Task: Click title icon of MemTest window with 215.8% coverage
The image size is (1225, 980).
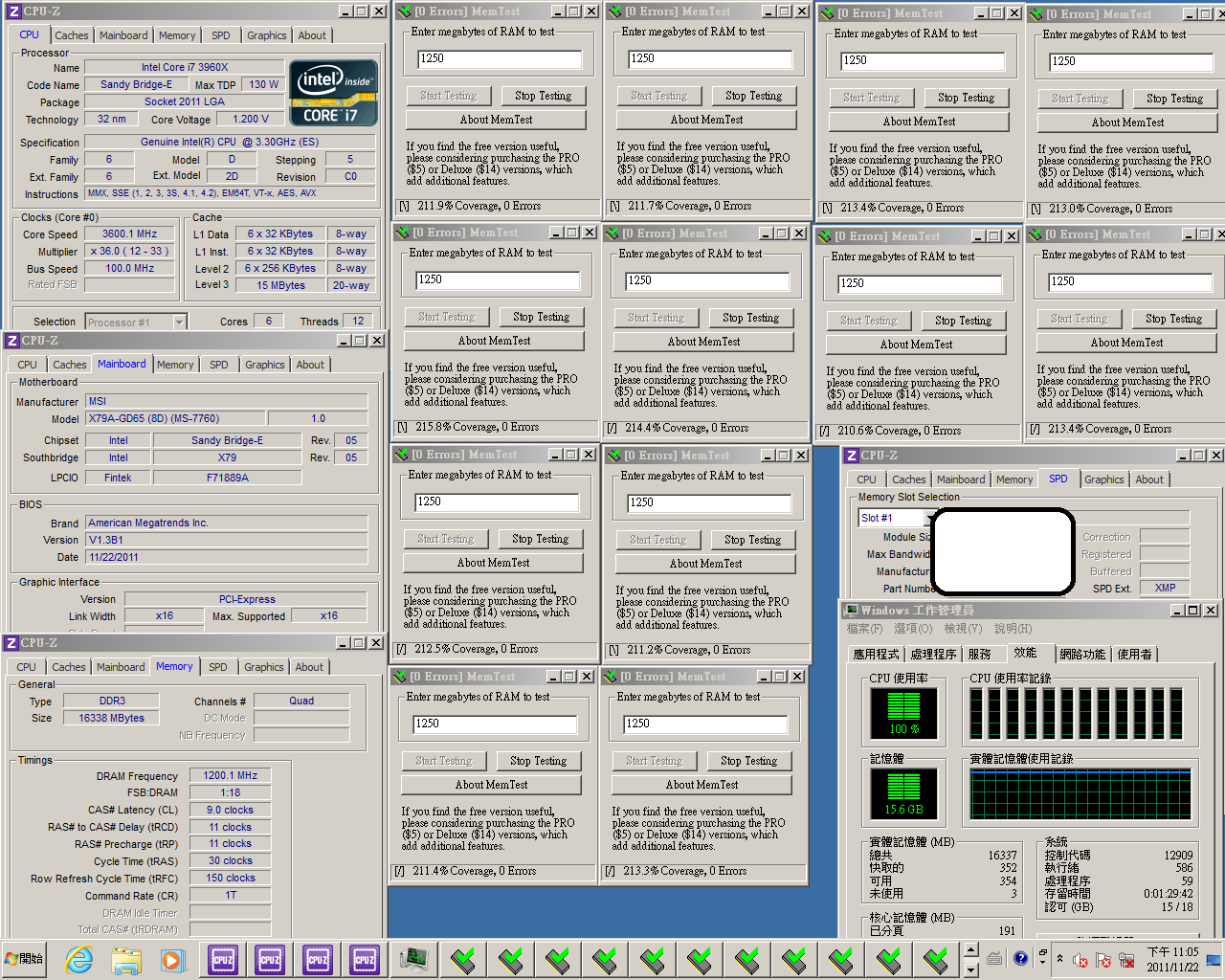Action: click(402, 233)
